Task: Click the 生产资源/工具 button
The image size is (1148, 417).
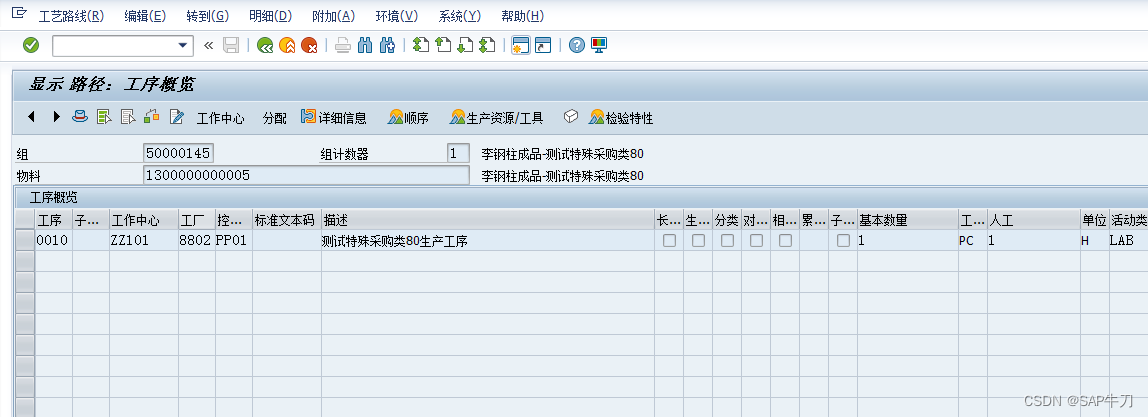Action: click(496, 118)
